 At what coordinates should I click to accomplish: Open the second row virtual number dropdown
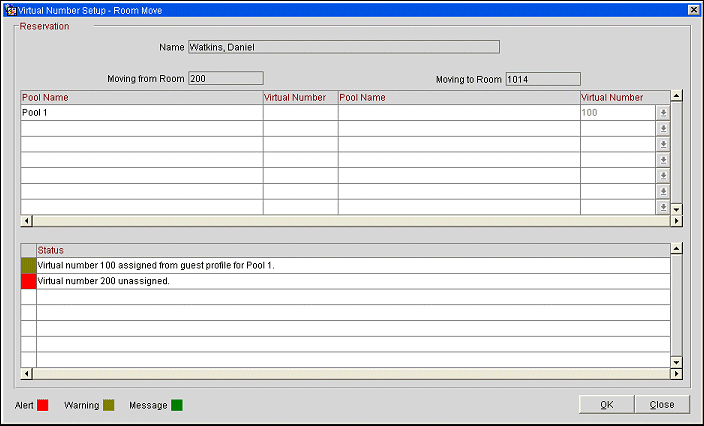coord(662,129)
